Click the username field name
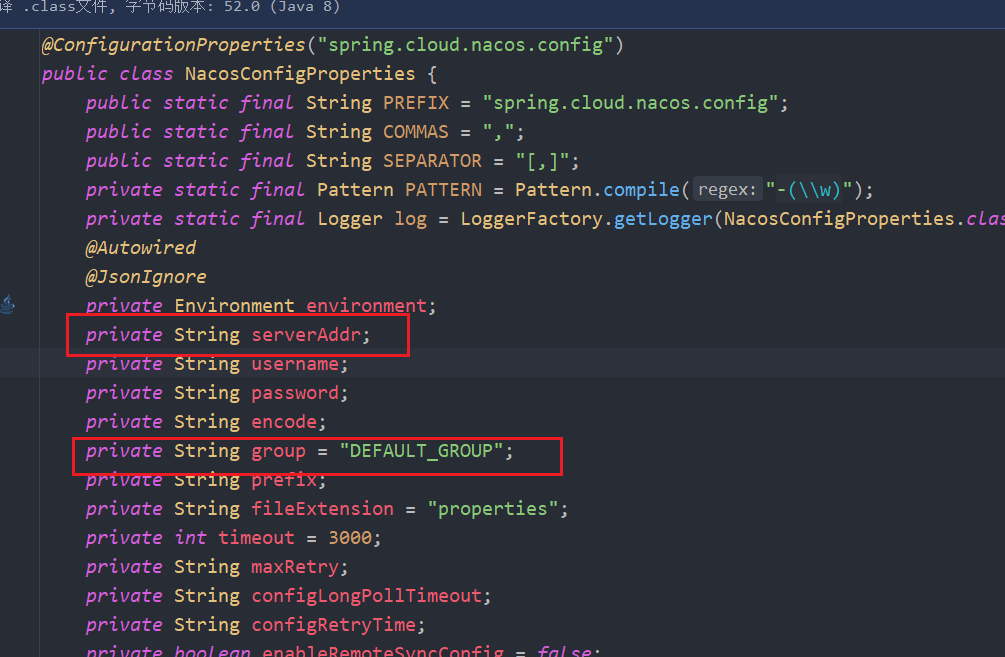Screen dimensions: 1005x657 [295, 364]
